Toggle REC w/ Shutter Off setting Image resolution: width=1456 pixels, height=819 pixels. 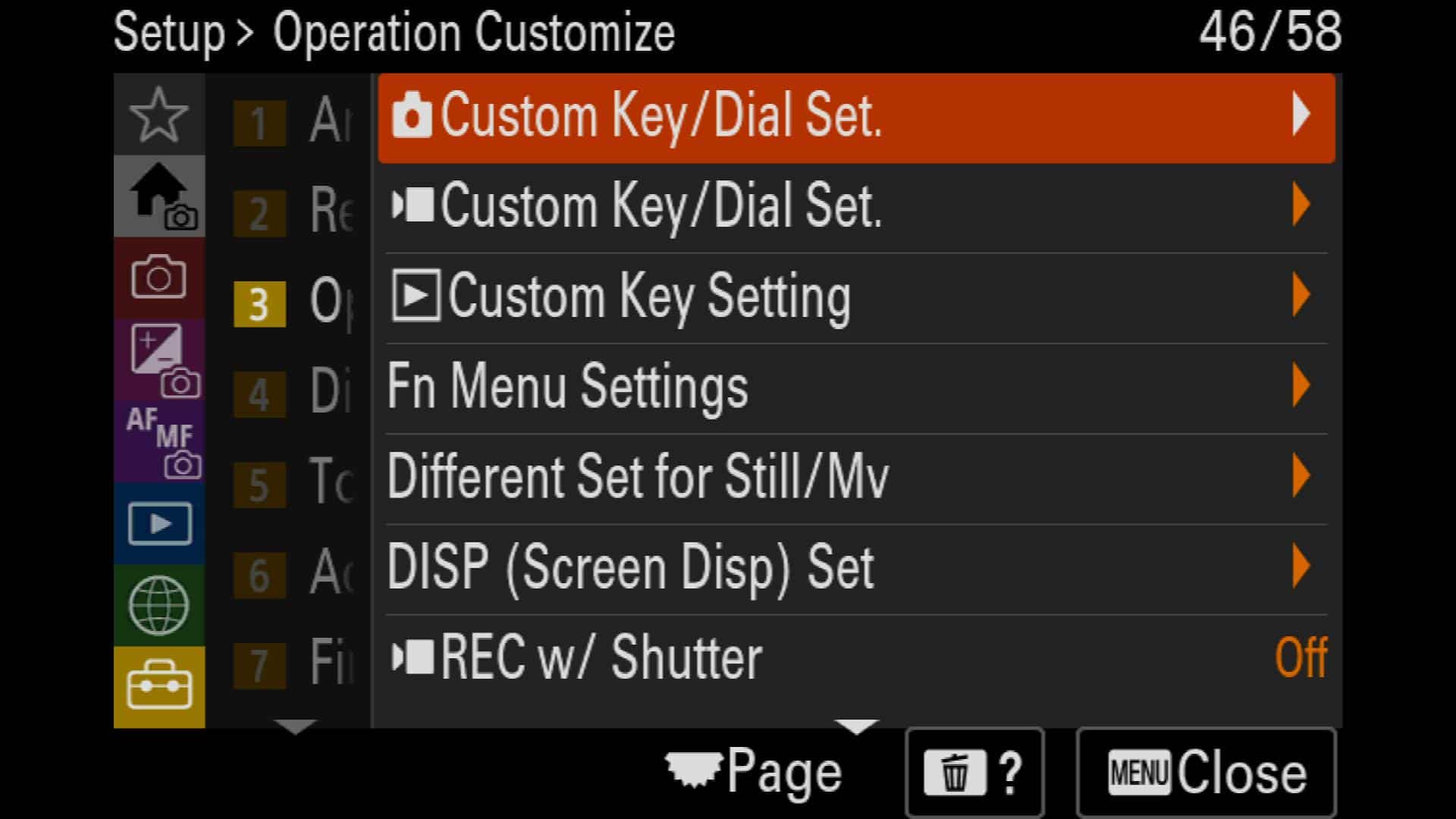(857, 658)
